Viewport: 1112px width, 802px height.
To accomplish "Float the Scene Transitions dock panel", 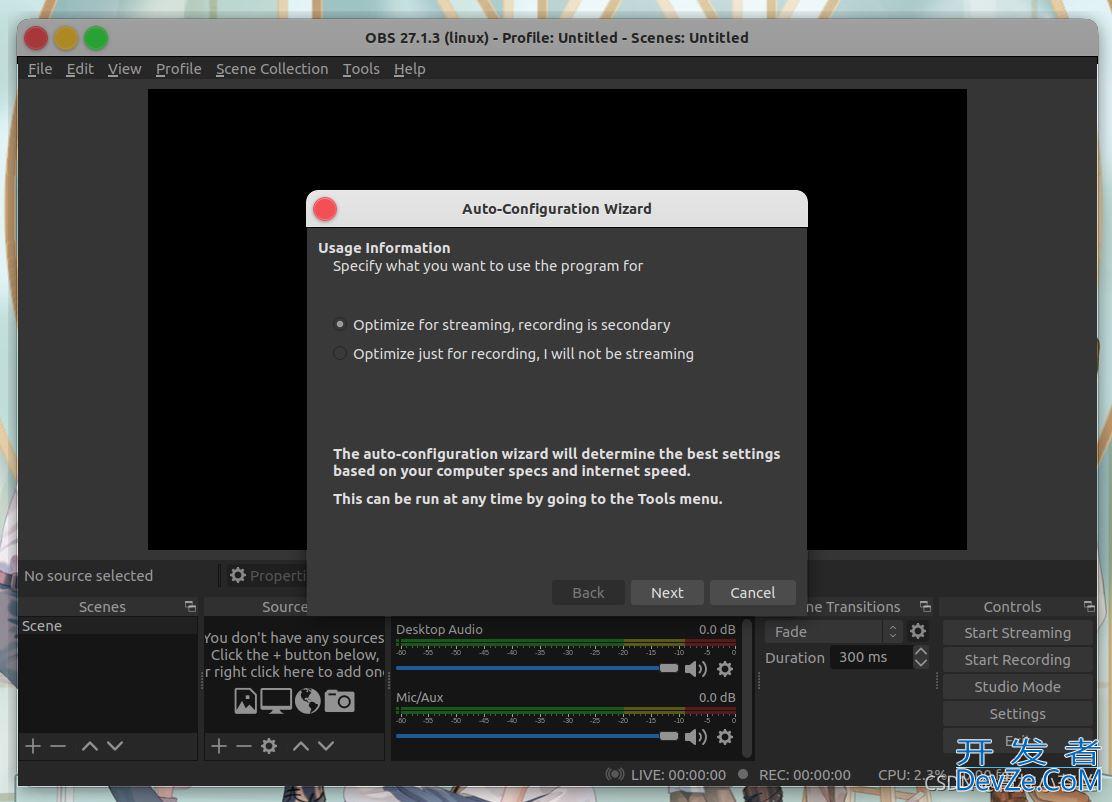I will pyautogui.click(x=925, y=606).
